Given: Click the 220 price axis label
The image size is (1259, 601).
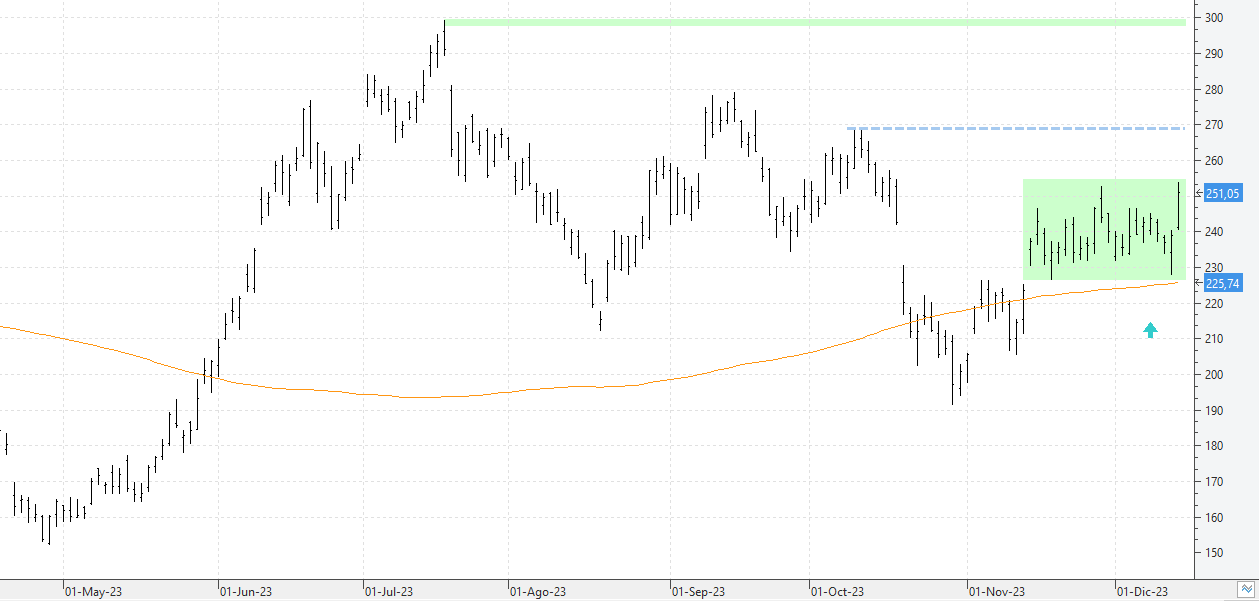Looking at the screenshot, I should pos(1214,304).
